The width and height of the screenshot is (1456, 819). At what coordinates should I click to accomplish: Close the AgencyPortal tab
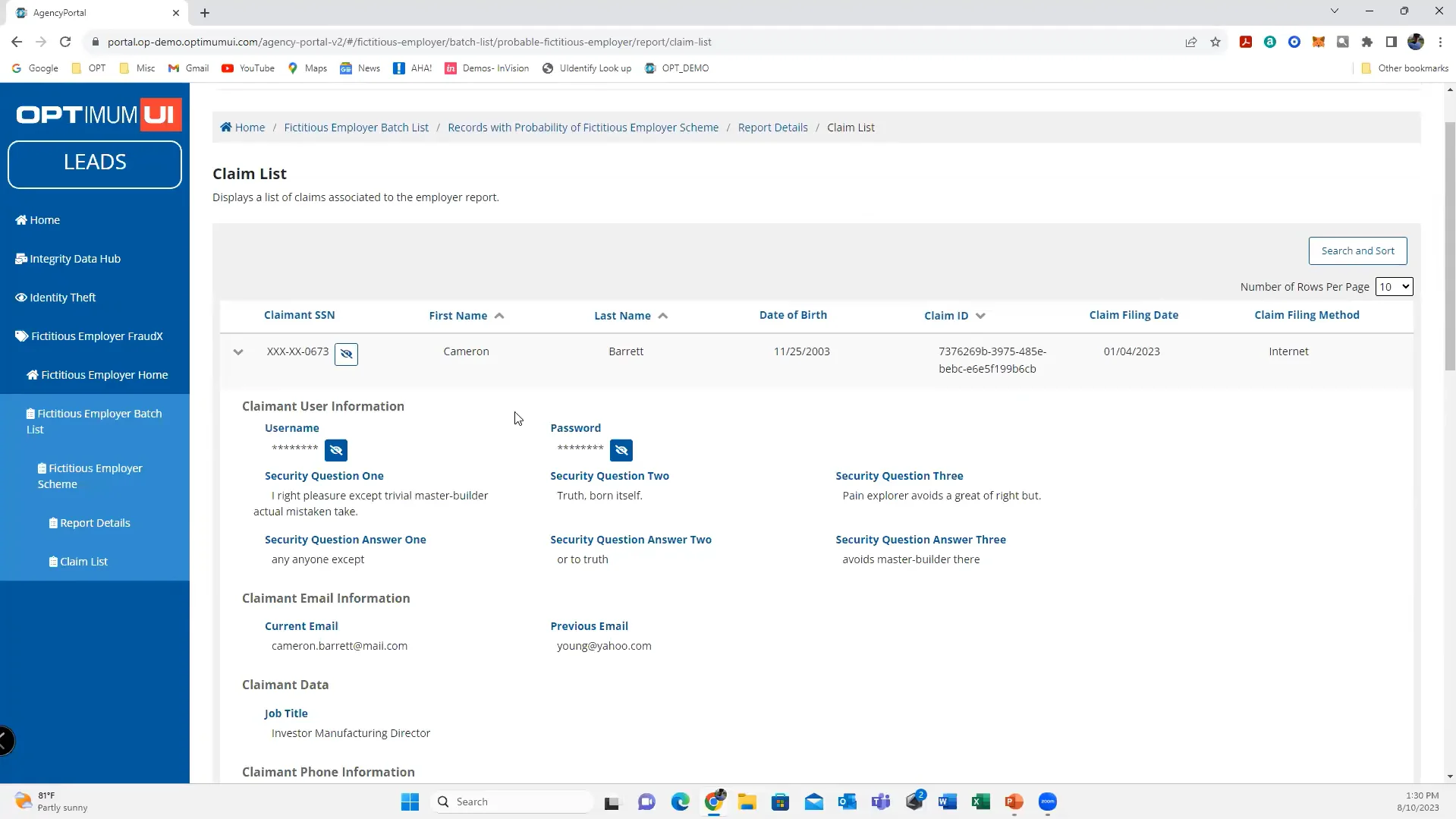(176, 13)
